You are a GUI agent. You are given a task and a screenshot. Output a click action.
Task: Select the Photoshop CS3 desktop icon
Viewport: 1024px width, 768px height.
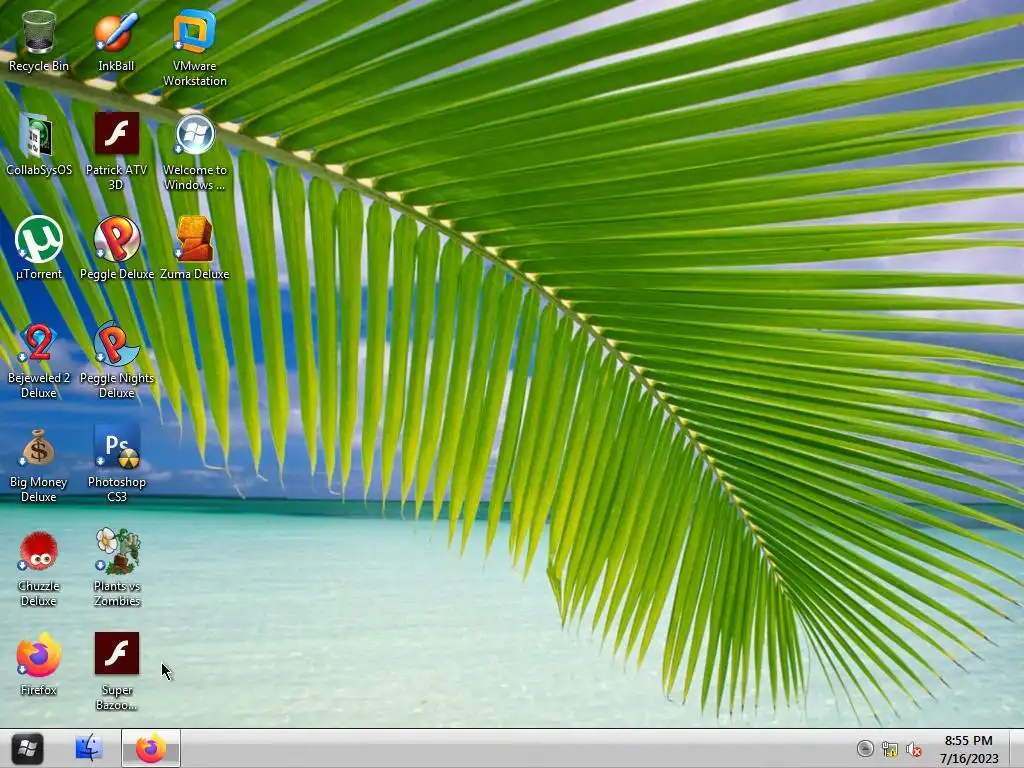pyautogui.click(x=116, y=464)
